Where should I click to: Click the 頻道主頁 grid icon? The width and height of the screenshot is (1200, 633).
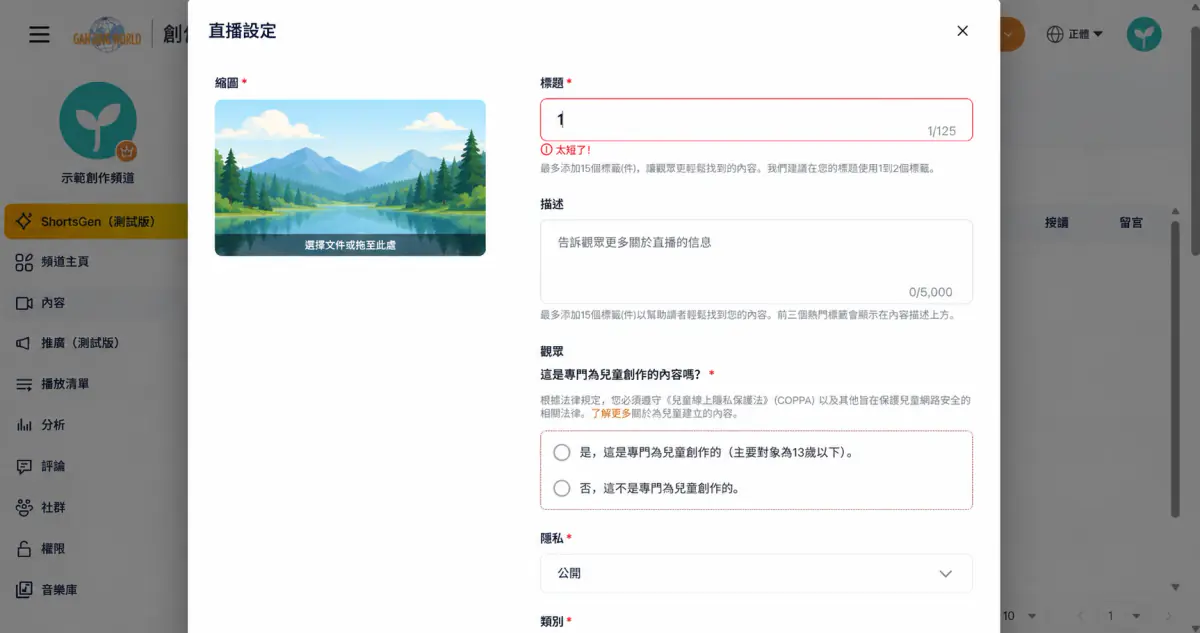coord(25,262)
